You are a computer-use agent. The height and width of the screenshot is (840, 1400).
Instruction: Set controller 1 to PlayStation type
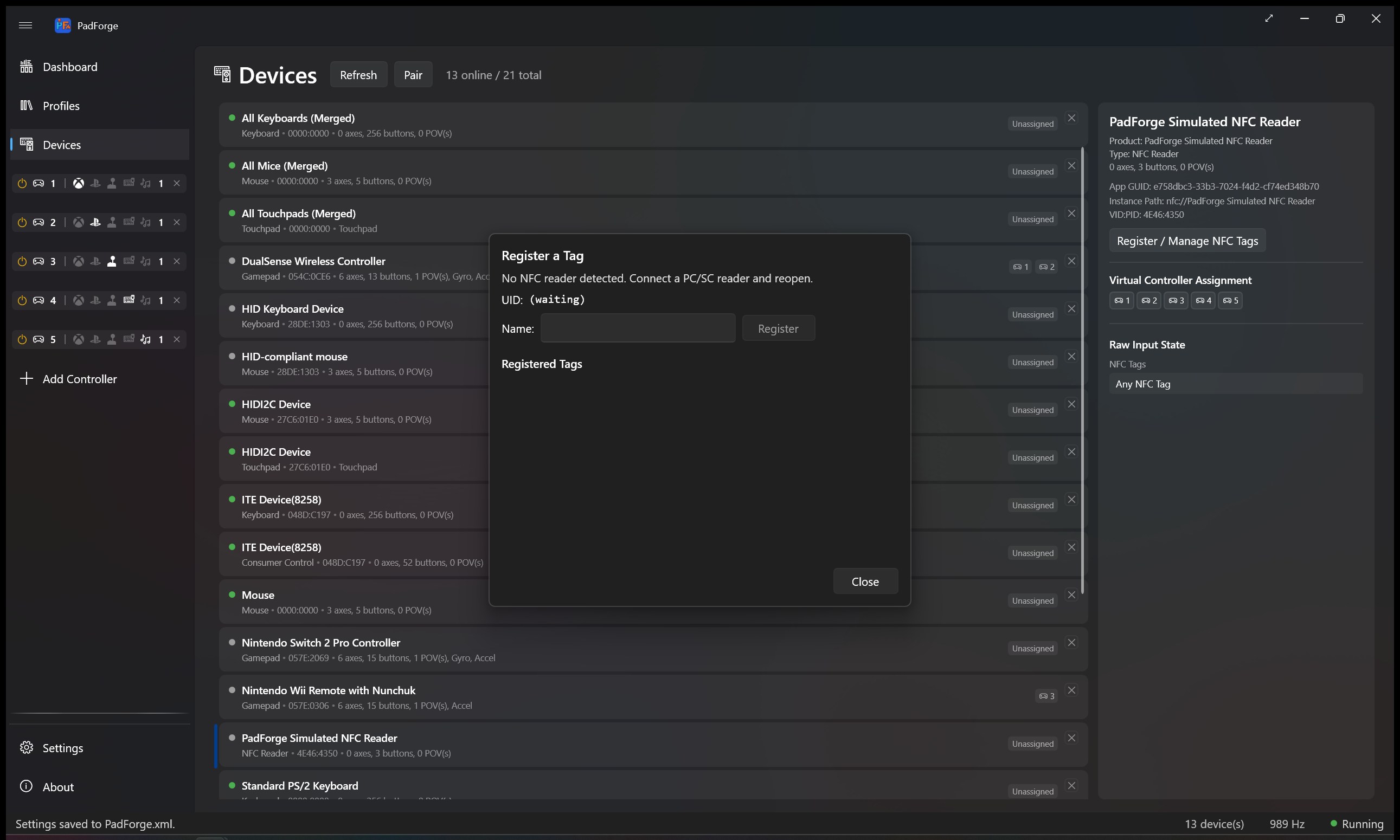pyautogui.click(x=95, y=183)
